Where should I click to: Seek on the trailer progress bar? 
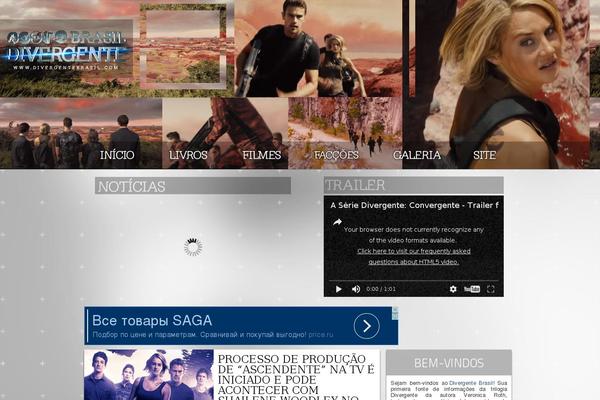tap(414, 281)
